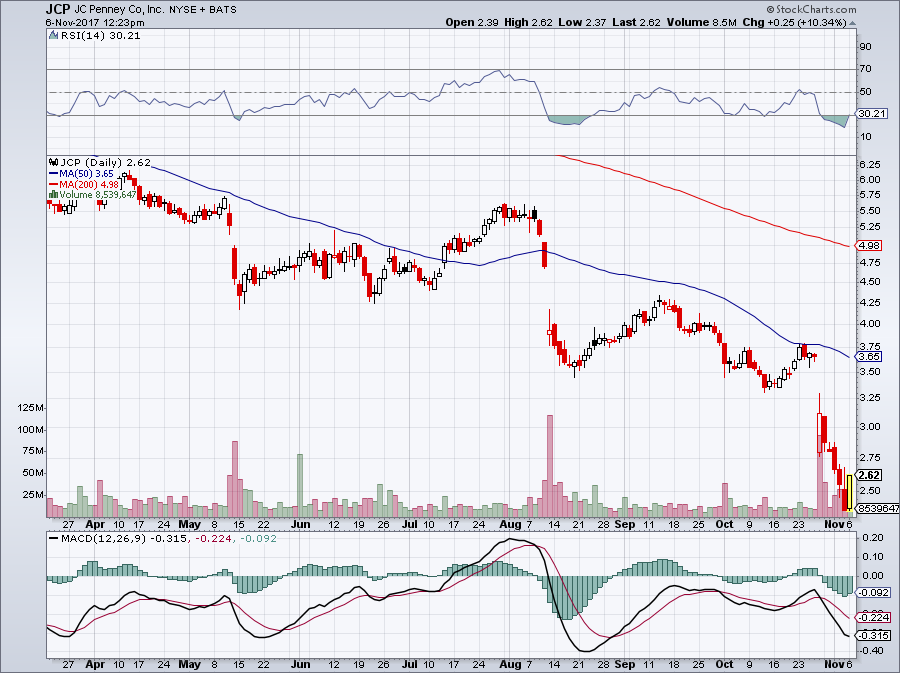Click the 30.21 RSI value tag on right axis
Screen dimensions: 900x673
pyautogui.click(x=869, y=114)
